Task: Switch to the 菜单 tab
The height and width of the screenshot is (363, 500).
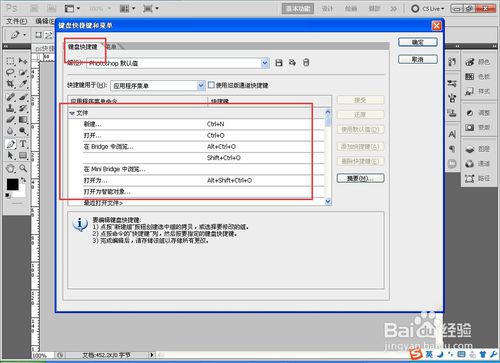Action: 111,47
